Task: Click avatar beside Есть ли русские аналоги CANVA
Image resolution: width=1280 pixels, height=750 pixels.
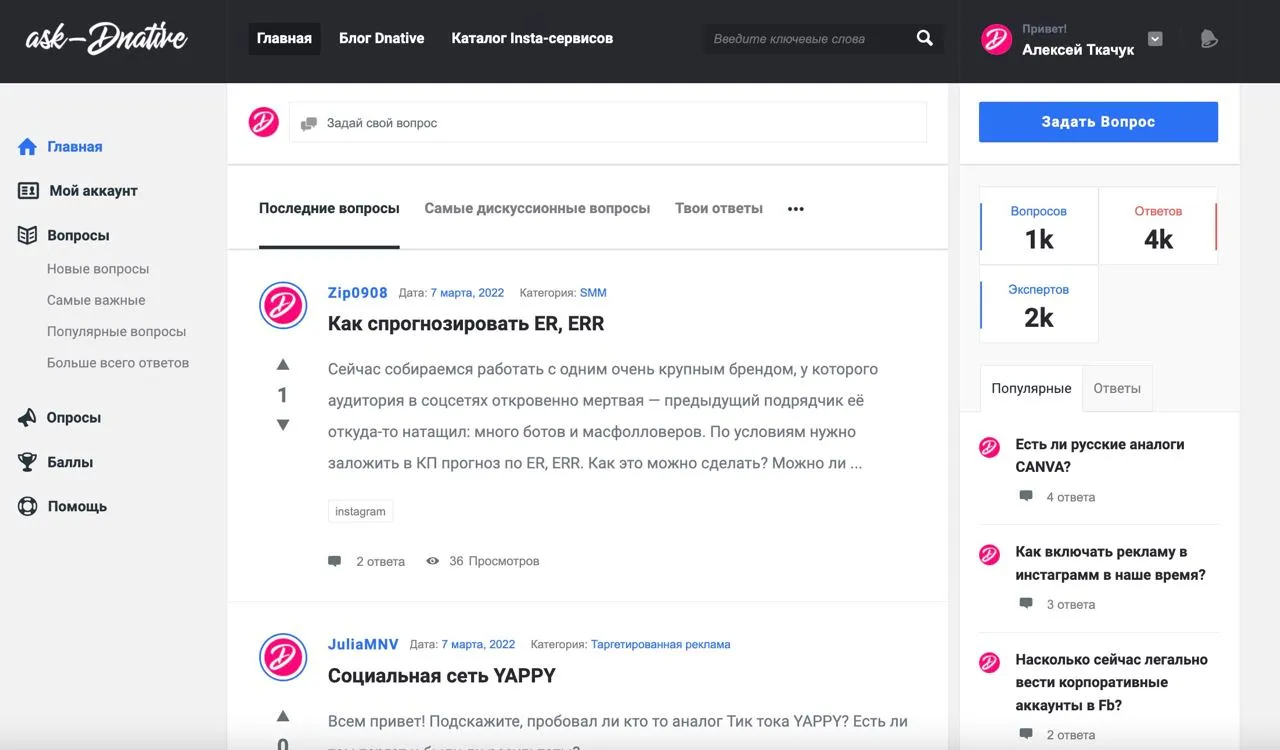Action: coord(990,447)
